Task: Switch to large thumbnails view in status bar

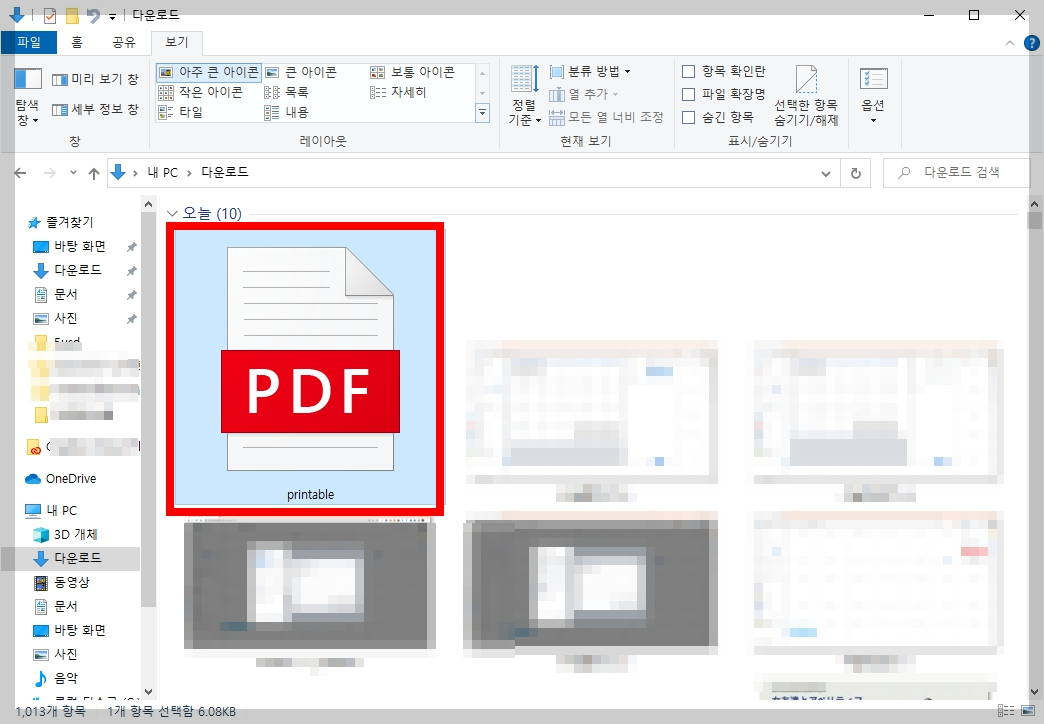Action: (x=1029, y=711)
